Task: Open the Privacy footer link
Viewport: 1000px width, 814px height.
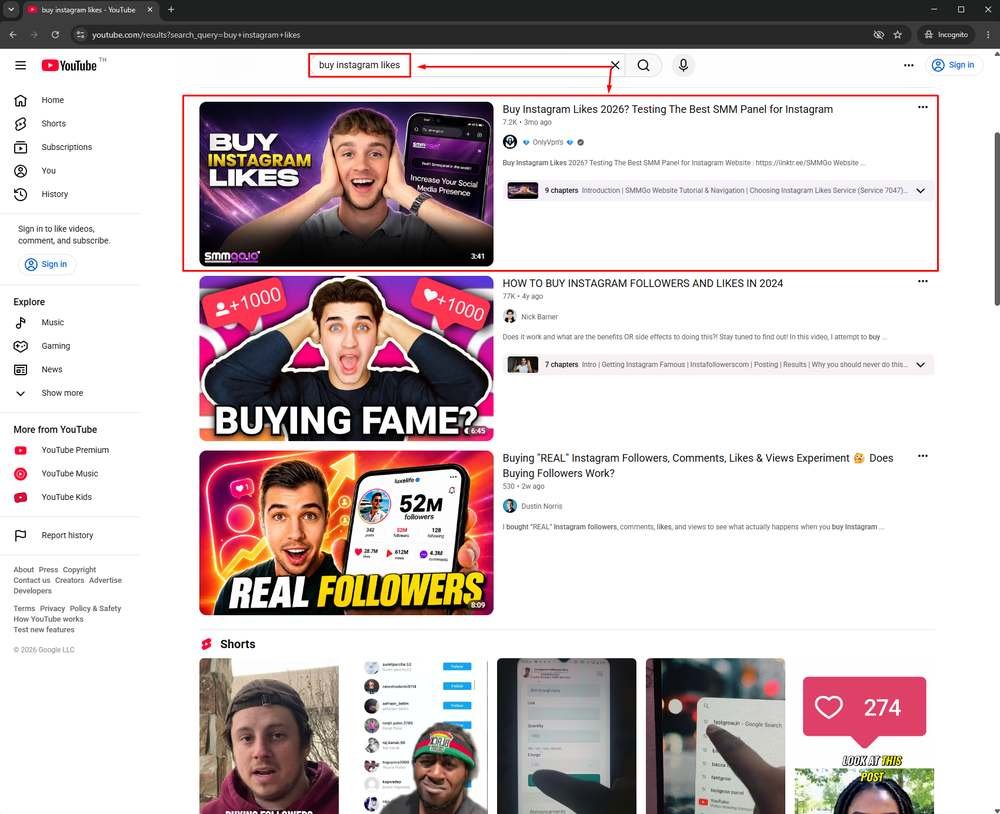Action: click(x=52, y=609)
